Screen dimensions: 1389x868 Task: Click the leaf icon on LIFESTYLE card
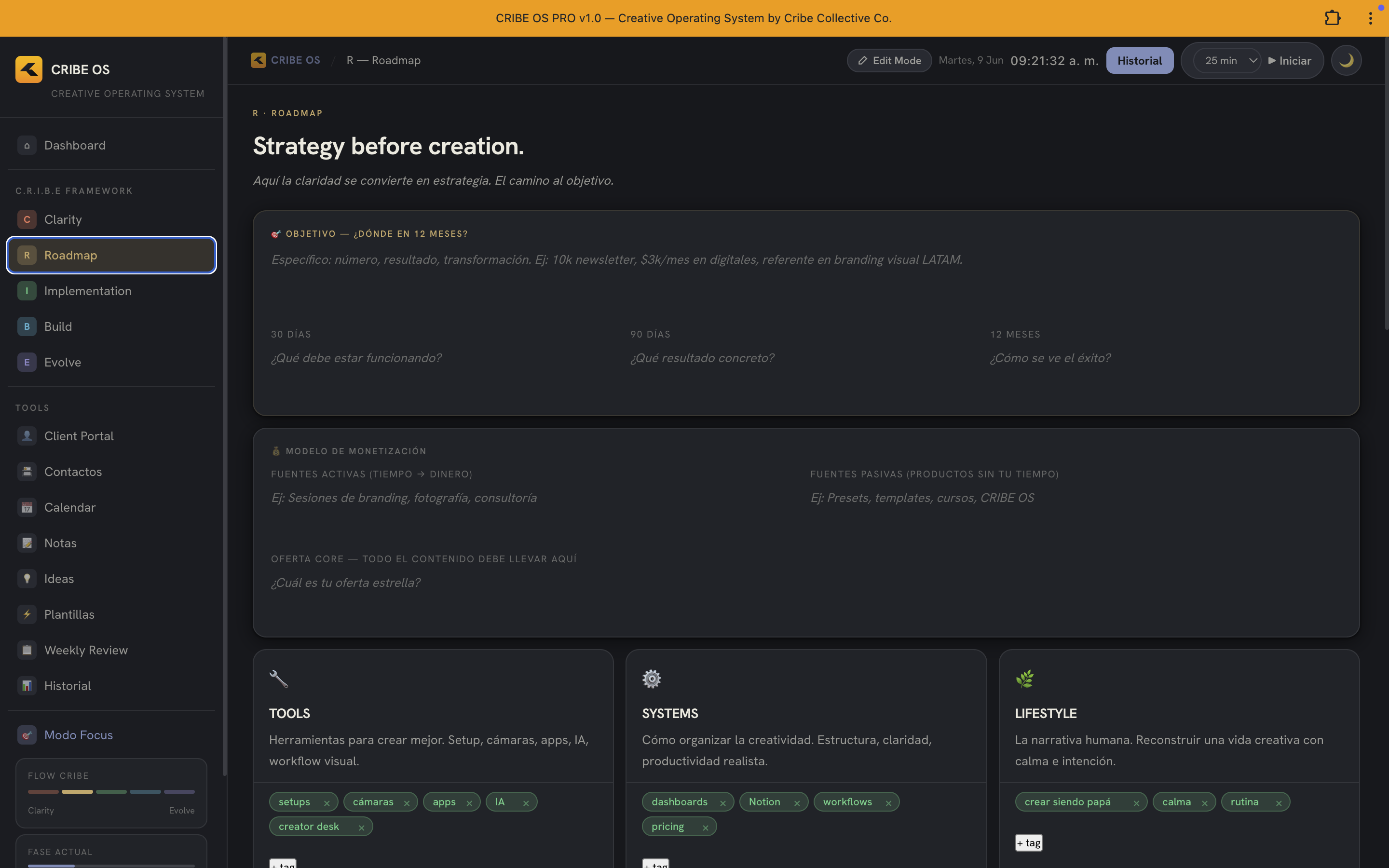pyautogui.click(x=1024, y=679)
